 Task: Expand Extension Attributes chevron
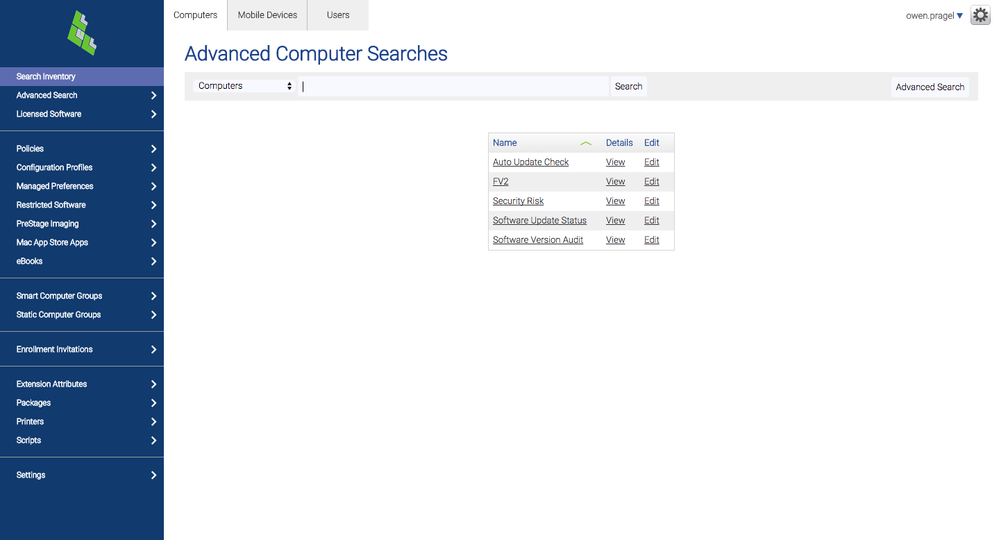click(x=154, y=384)
